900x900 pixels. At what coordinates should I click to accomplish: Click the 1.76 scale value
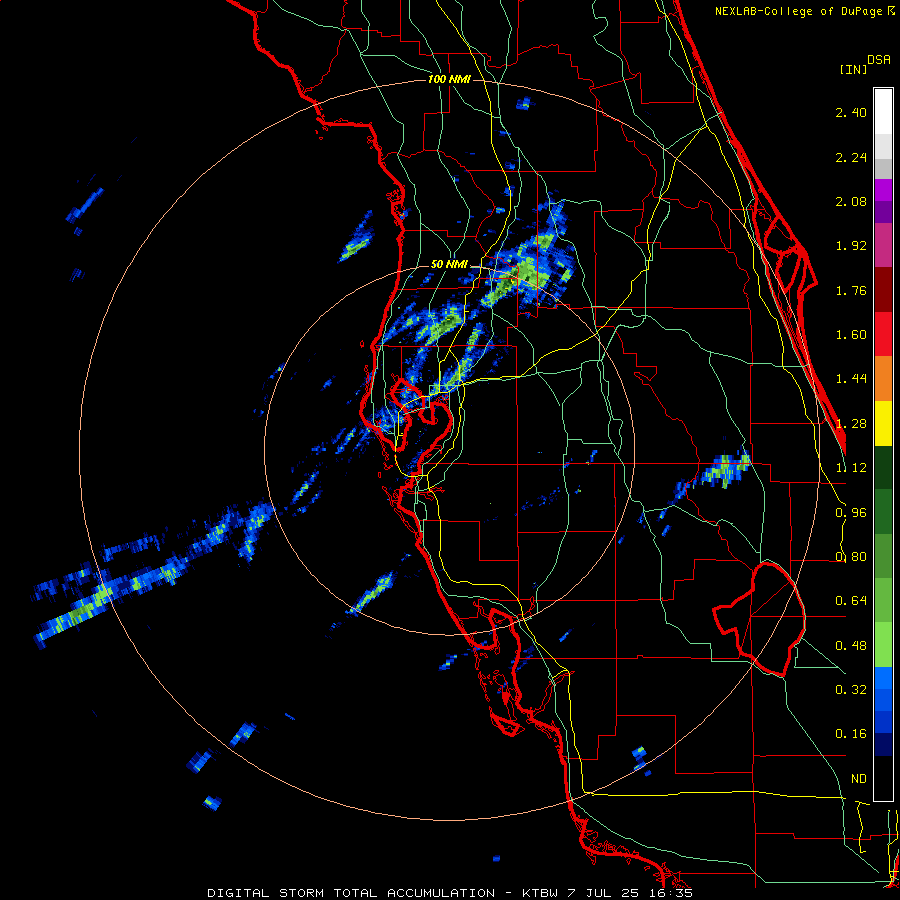851,290
